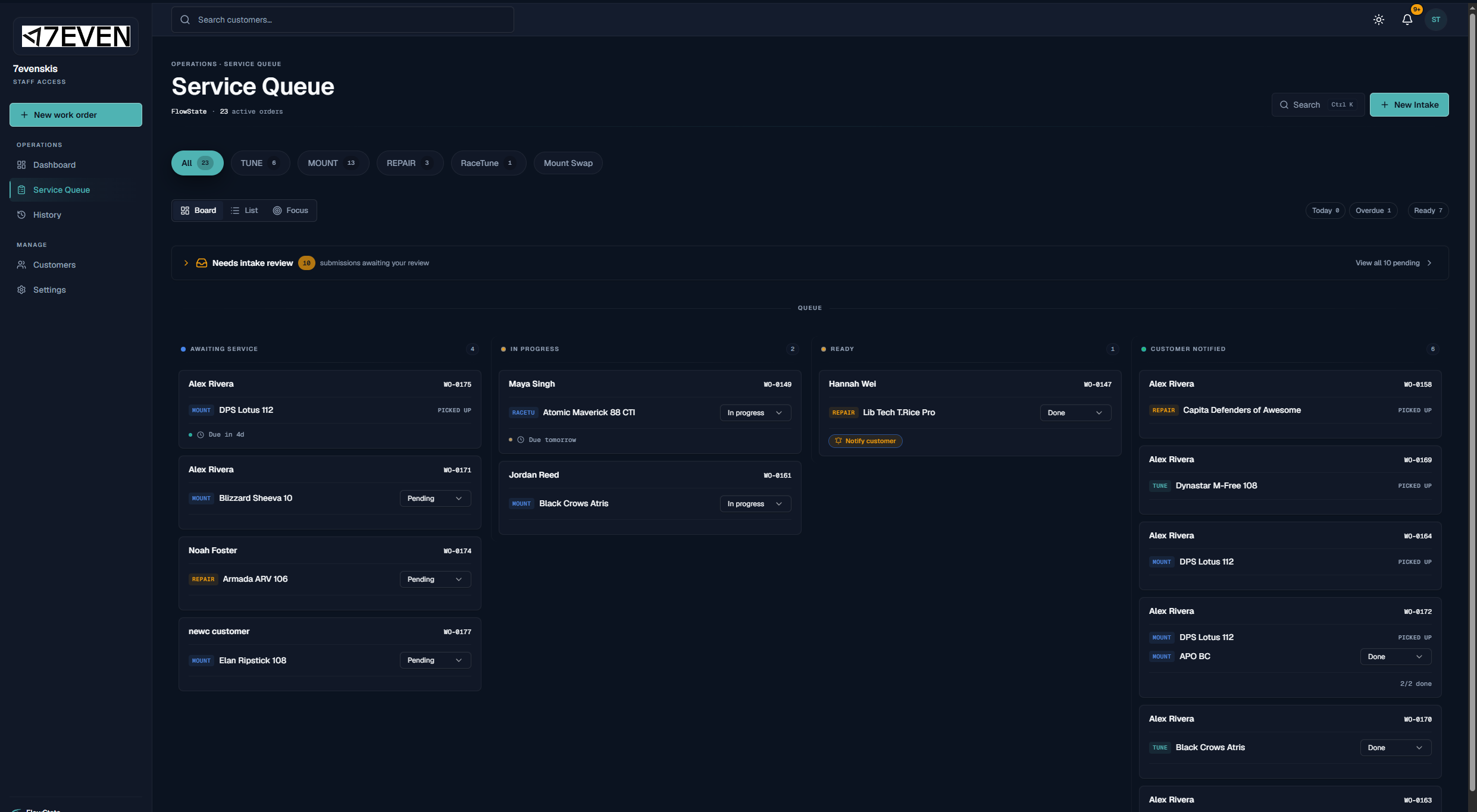Screen dimensions: 1477x812
Task: Toggle the light/dark theme sun icon
Action: coord(1378,20)
